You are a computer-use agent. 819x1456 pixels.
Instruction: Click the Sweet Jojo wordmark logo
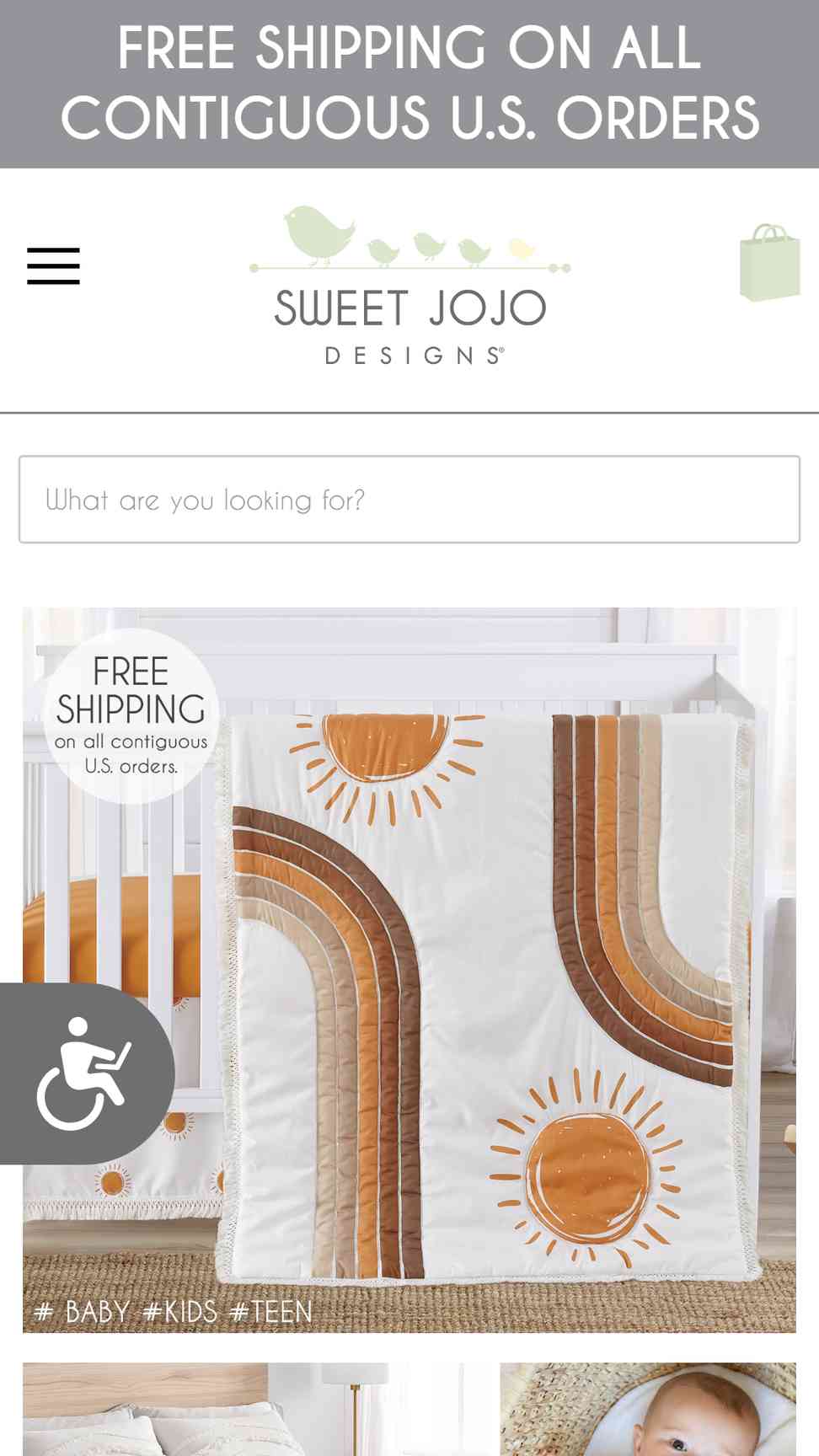pyautogui.click(x=410, y=308)
